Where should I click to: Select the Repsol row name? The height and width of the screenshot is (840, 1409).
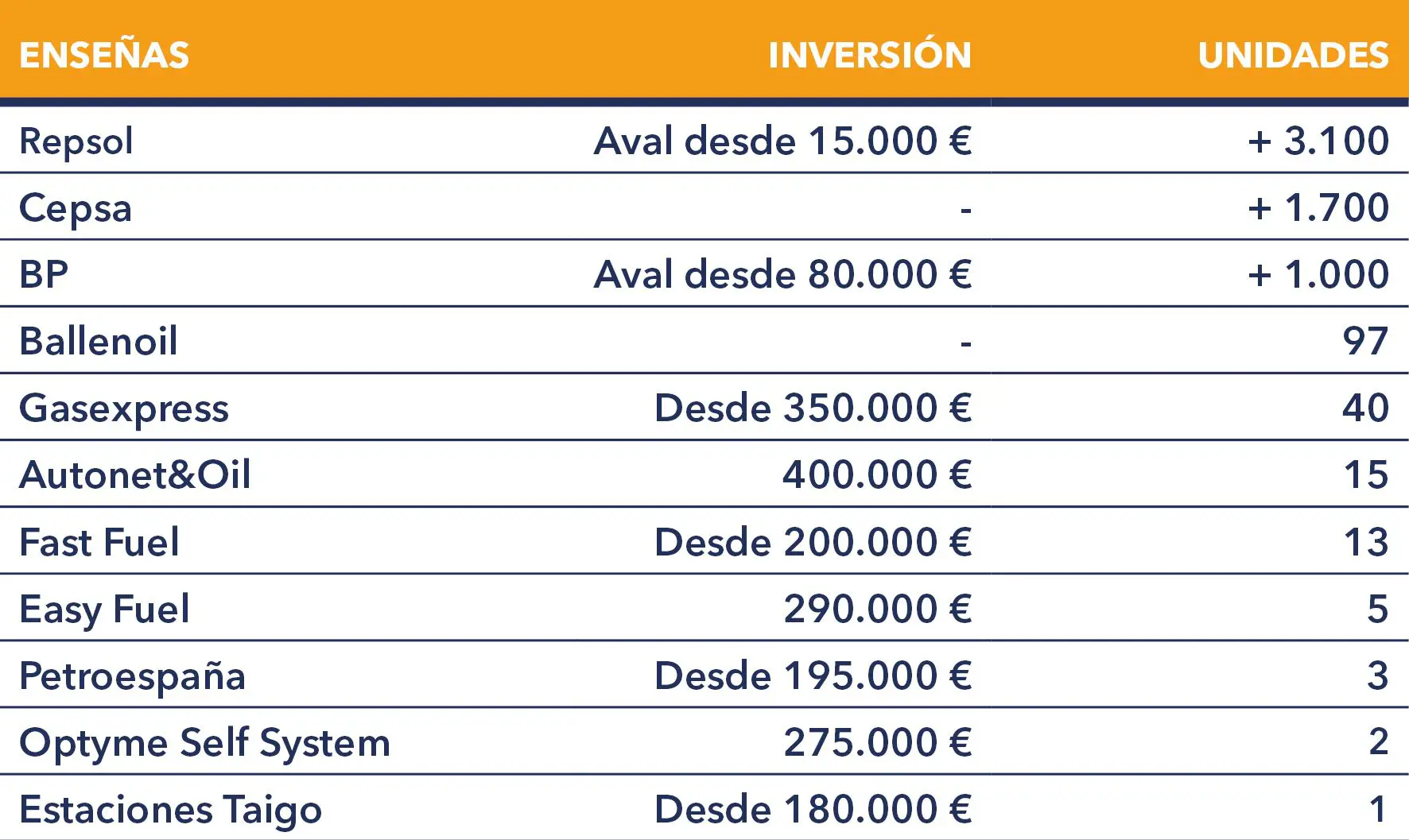[x=76, y=141]
